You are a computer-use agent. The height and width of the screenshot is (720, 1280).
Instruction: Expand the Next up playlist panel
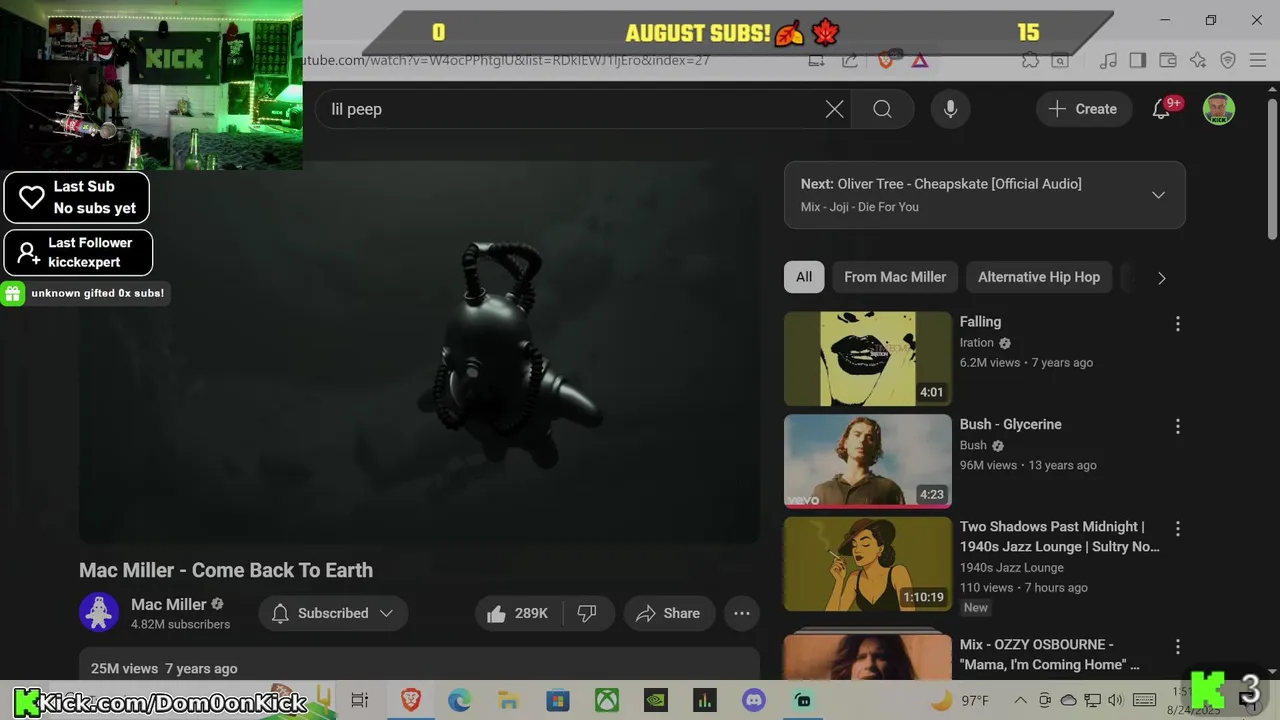[x=1158, y=195]
